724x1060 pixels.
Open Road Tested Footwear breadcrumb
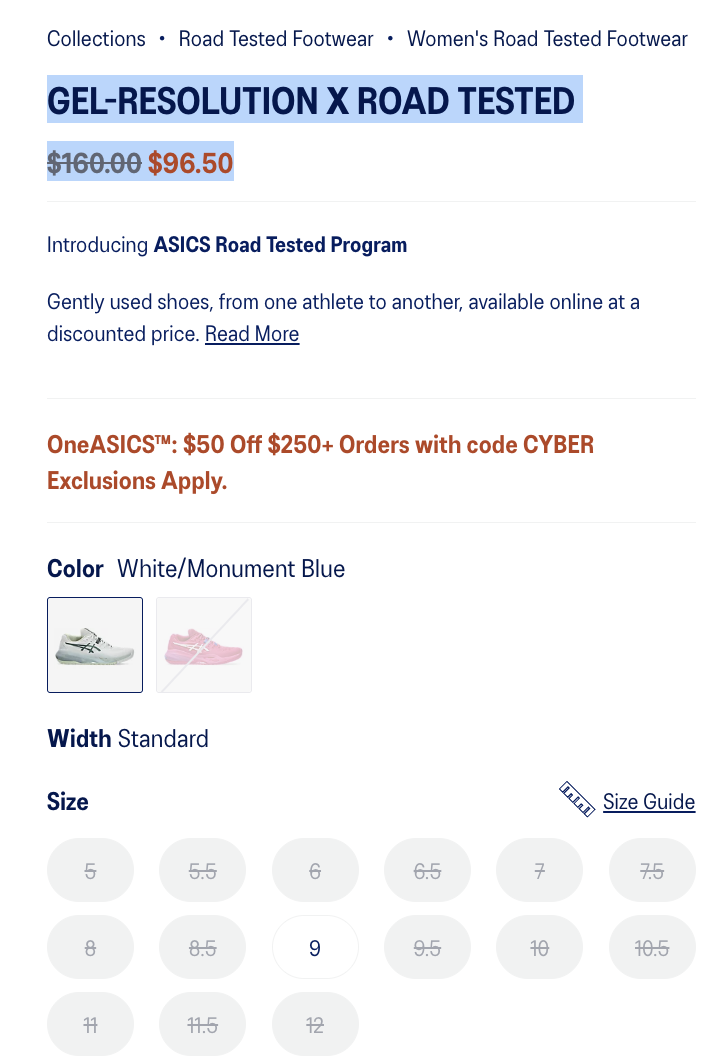(276, 39)
